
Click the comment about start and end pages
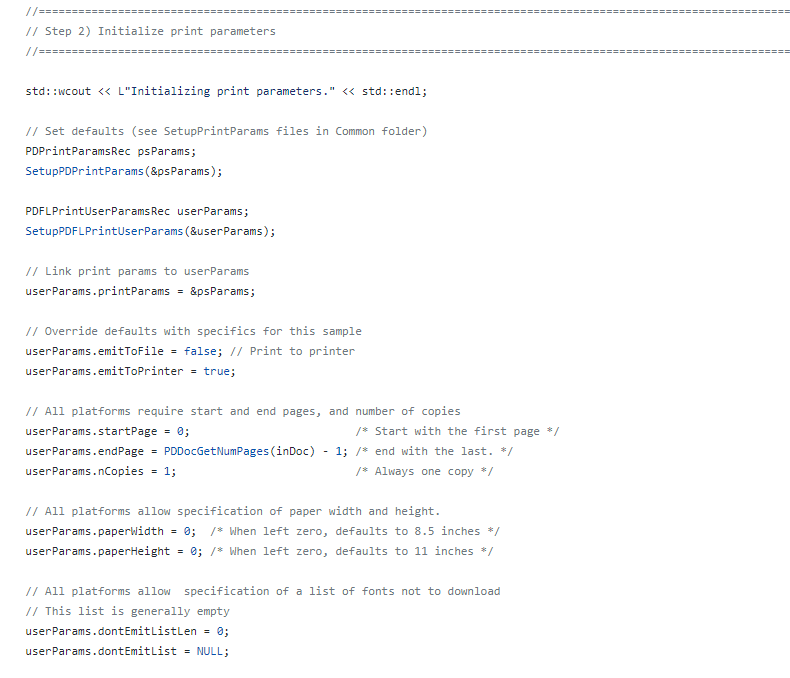(x=243, y=412)
